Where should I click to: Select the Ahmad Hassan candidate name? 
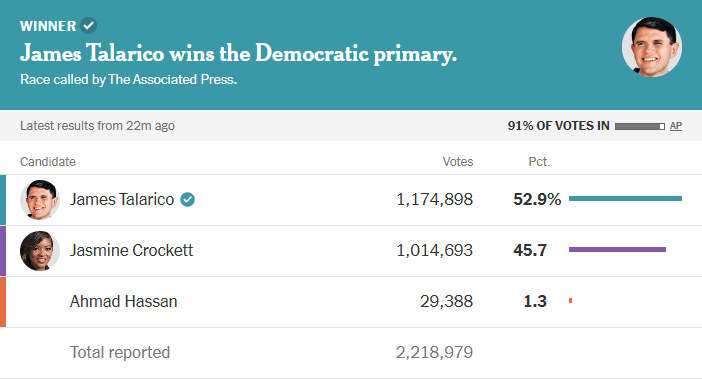point(124,302)
